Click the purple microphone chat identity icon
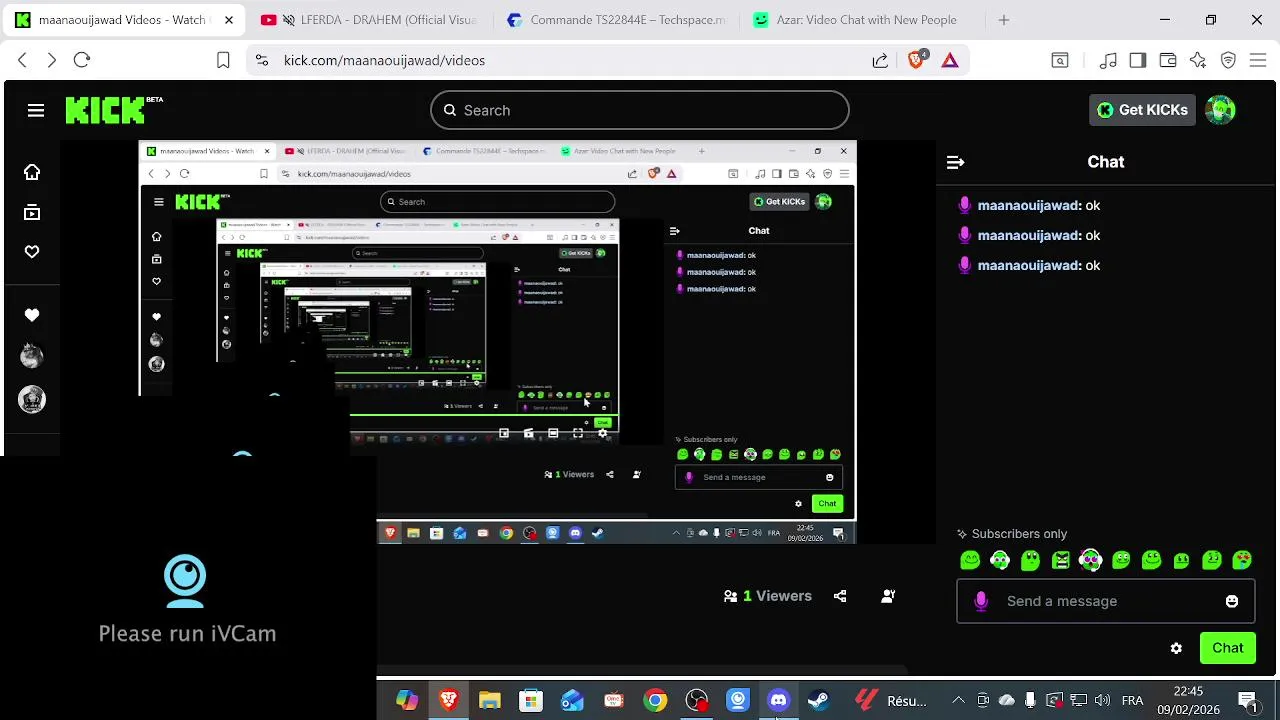 [x=981, y=601]
